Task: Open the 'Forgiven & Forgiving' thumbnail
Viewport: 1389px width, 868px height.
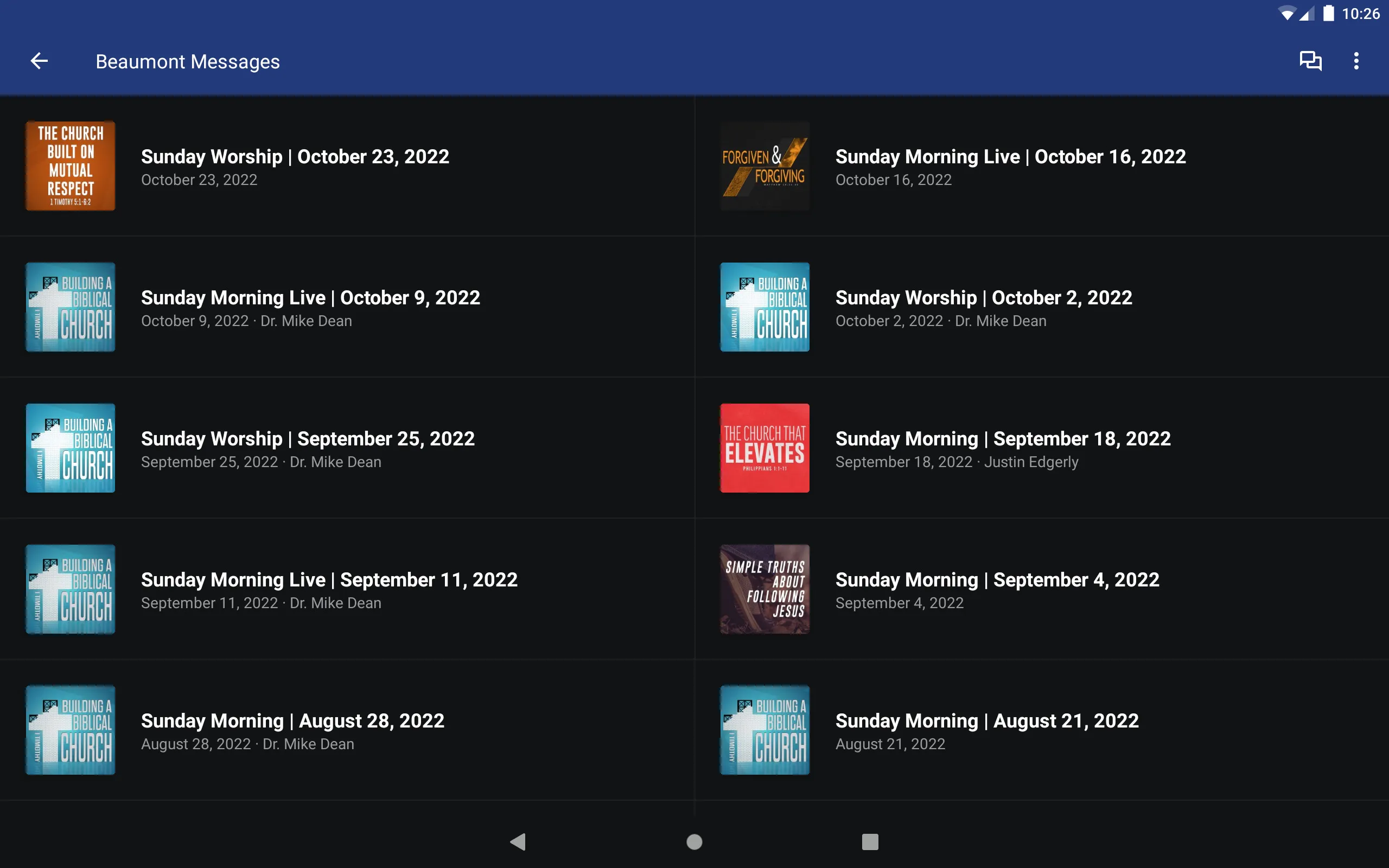Action: point(764,166)
